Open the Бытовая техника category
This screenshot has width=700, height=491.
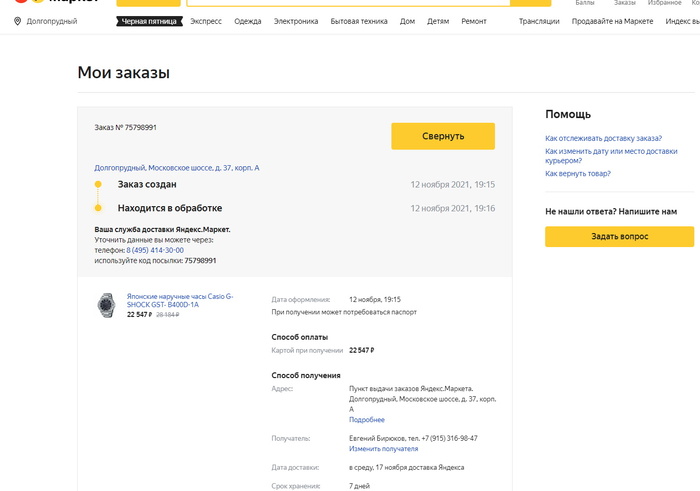coord(359,21)
